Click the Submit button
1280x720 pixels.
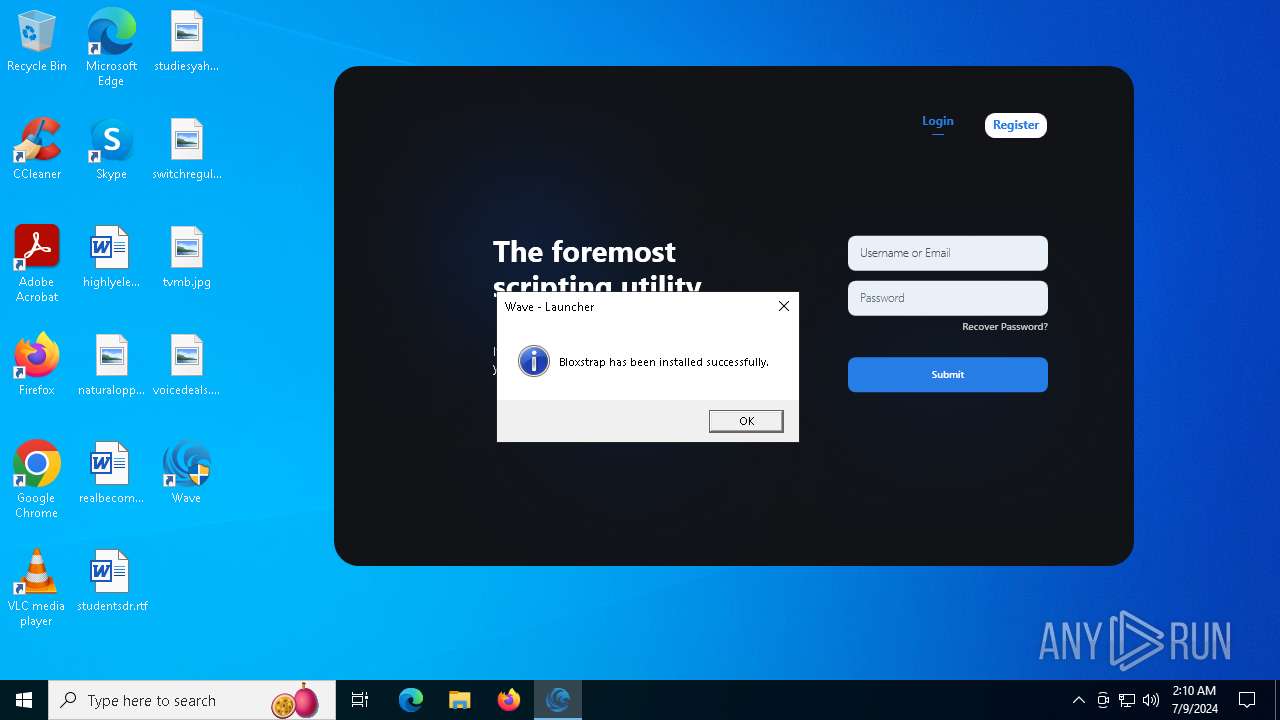pos(948,375)
